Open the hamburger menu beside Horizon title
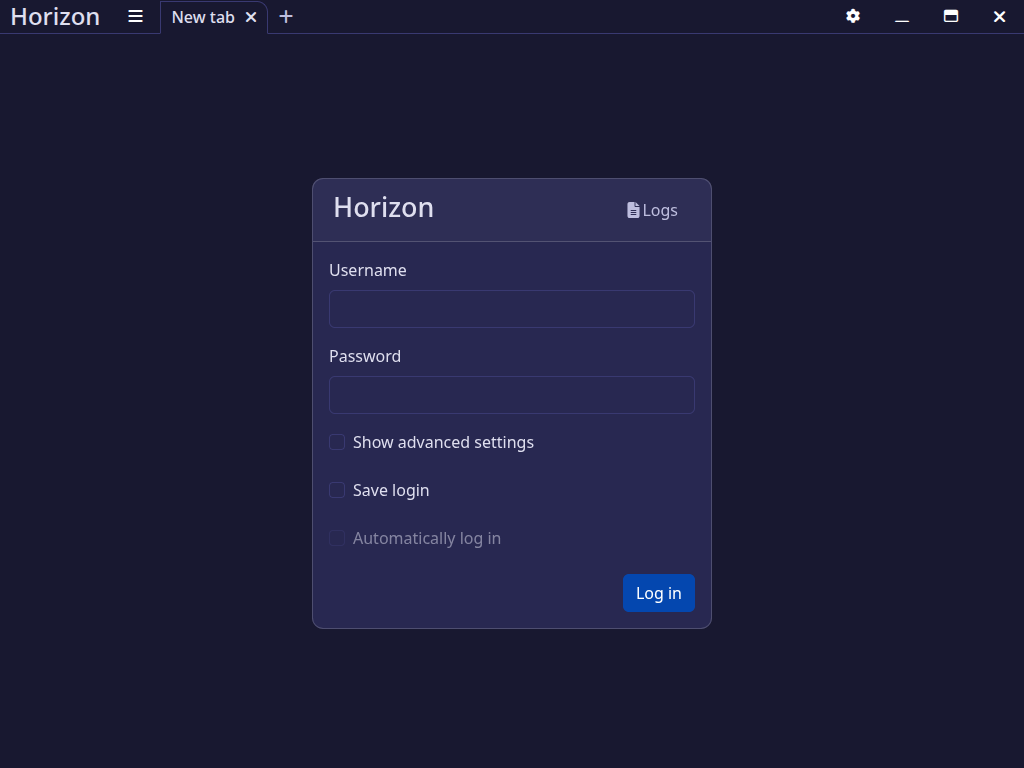1024x768 pixels. coord(136,17)
